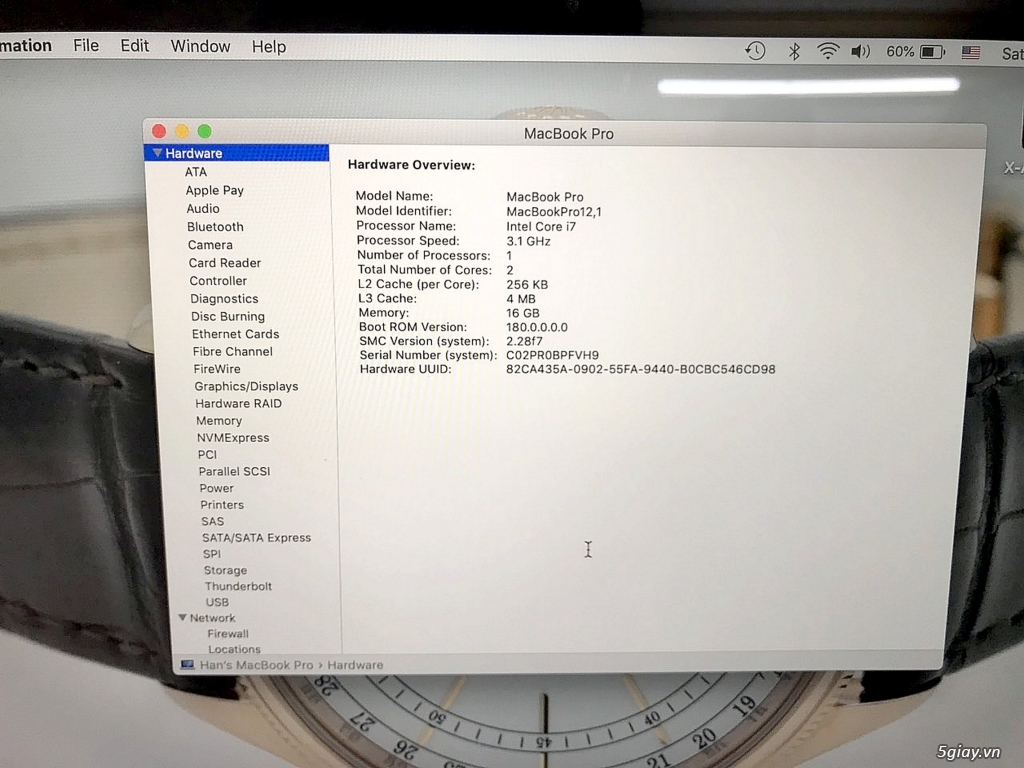1024x768 pixels.
Task: Select Graphics/Displays in the sidebar
Action: [x=246, y=386]
